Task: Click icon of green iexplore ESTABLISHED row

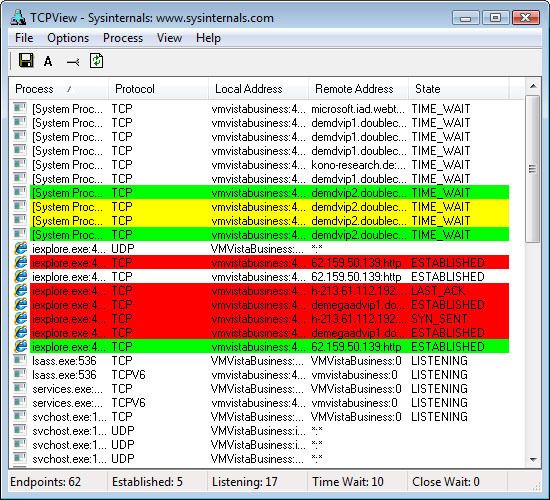Action: (21, 347)
